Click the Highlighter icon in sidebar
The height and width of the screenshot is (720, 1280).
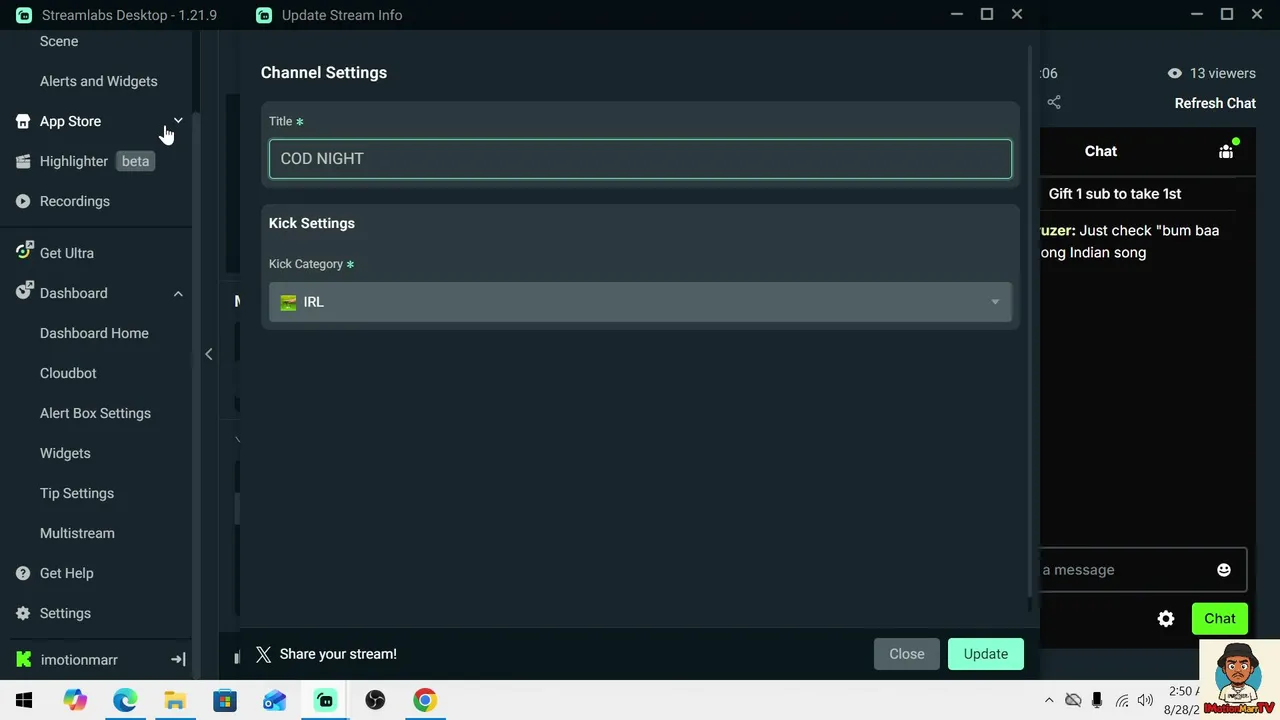tap(23, 161)
